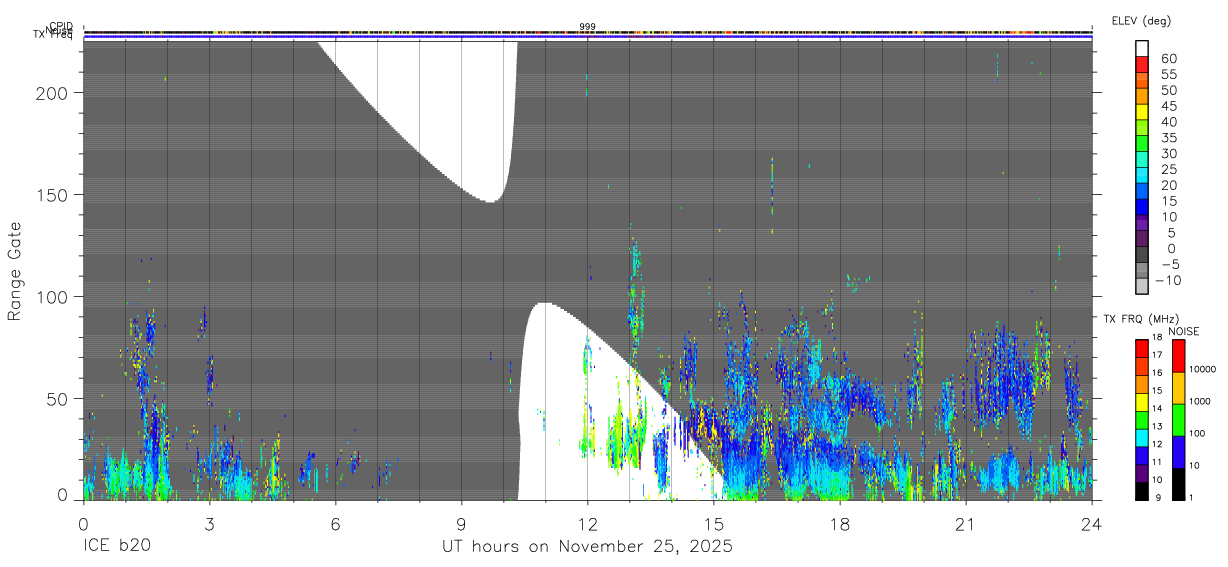This screenshot has width=1228, height=567.
Task: Click the x-axis tick label '21'
Action: 965,523
